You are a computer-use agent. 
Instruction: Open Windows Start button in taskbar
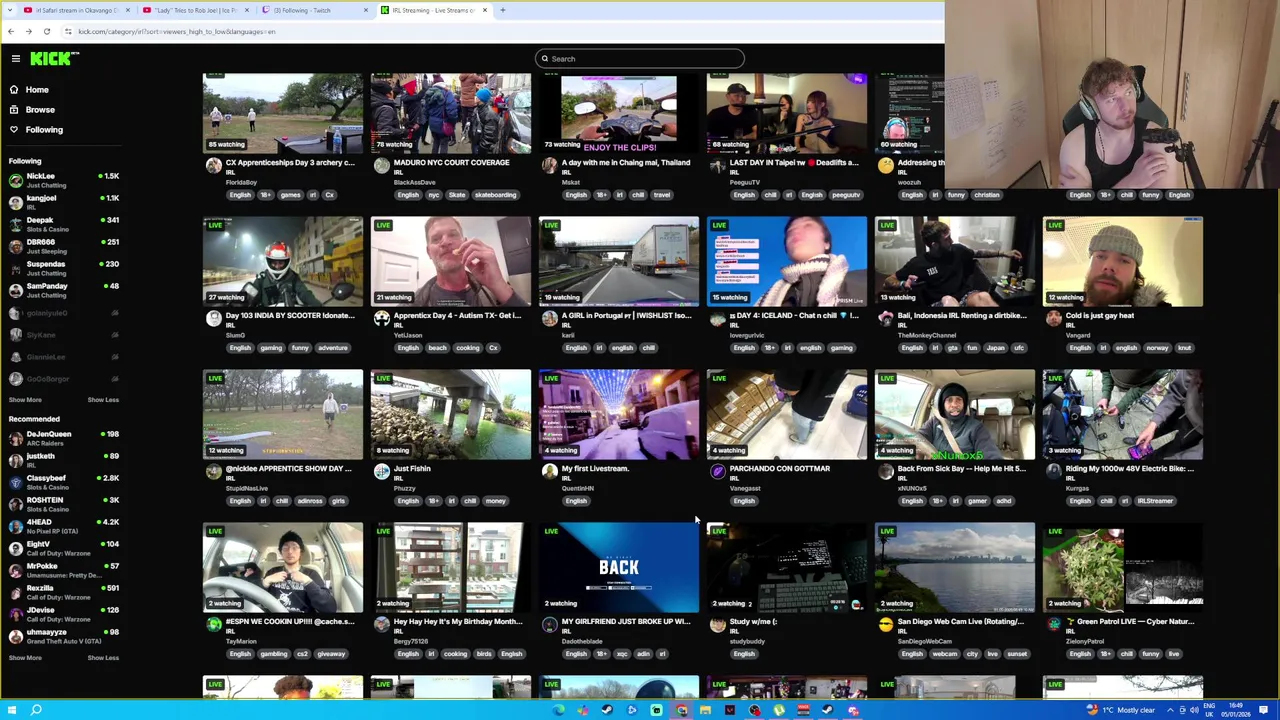pyautogui.click(x=12, y=710)
